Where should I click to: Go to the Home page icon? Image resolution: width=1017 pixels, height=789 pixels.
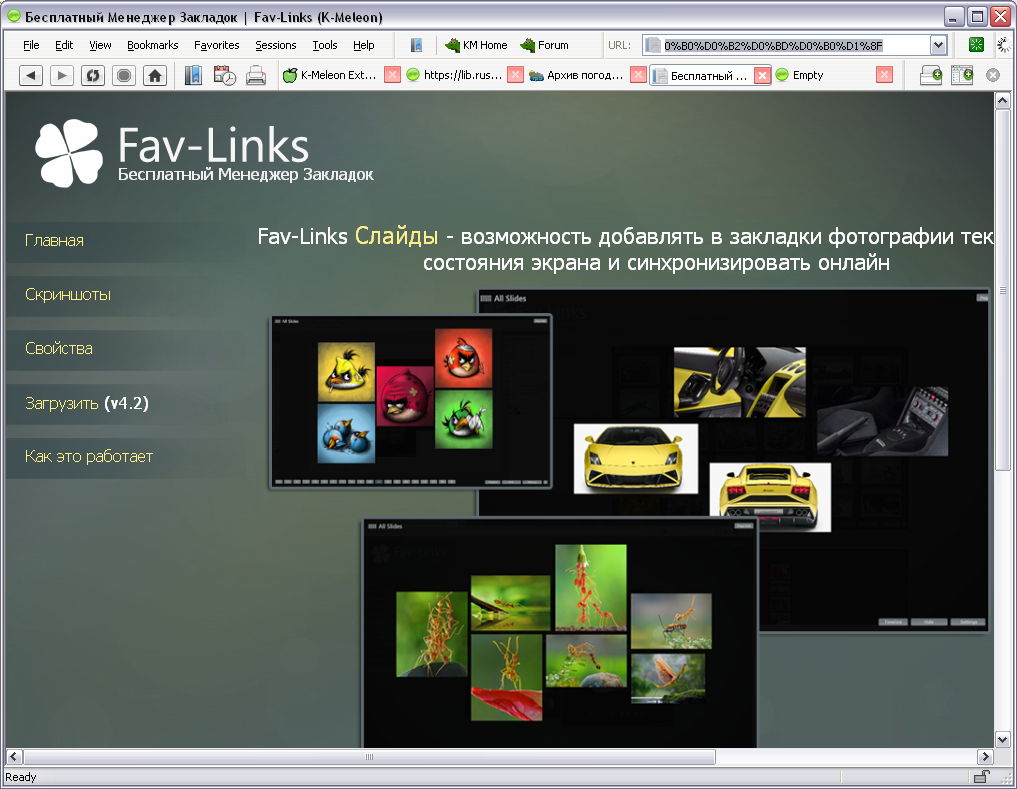pyautogui.click(x=155, y=76)
